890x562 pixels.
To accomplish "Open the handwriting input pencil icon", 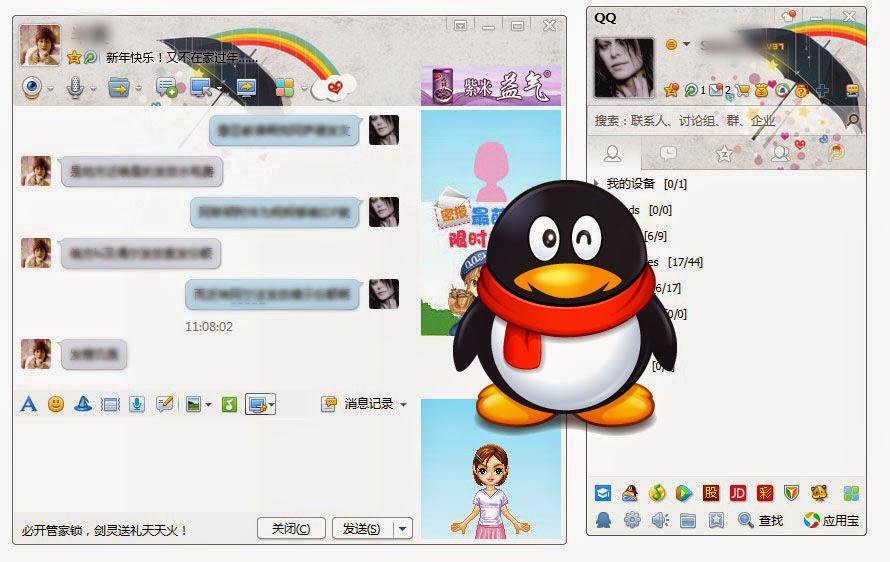I will coord(165,404).
